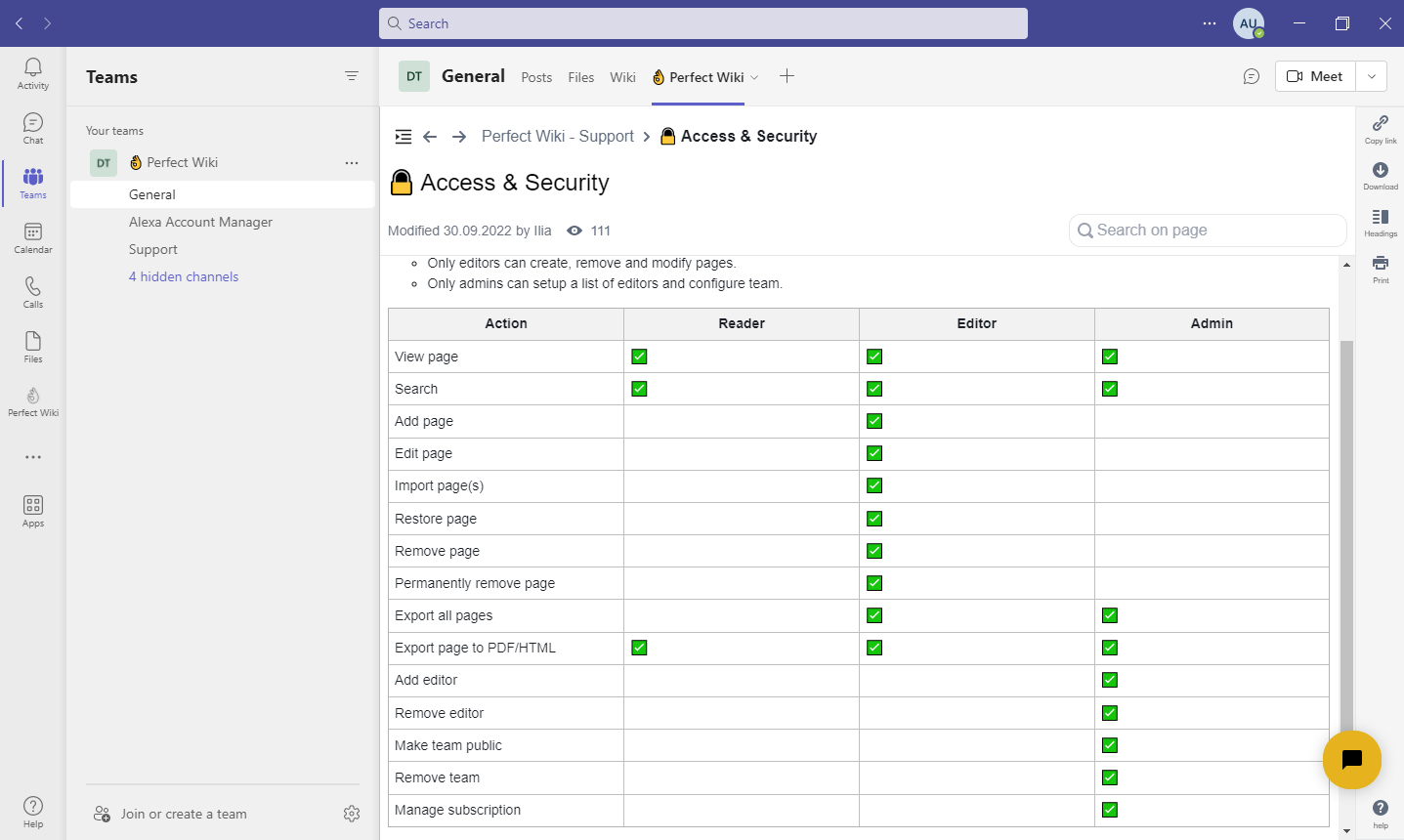Open the Perfect Wiki tab dropdown
The image size is (1404, 840).
click(x=754, y=76)
